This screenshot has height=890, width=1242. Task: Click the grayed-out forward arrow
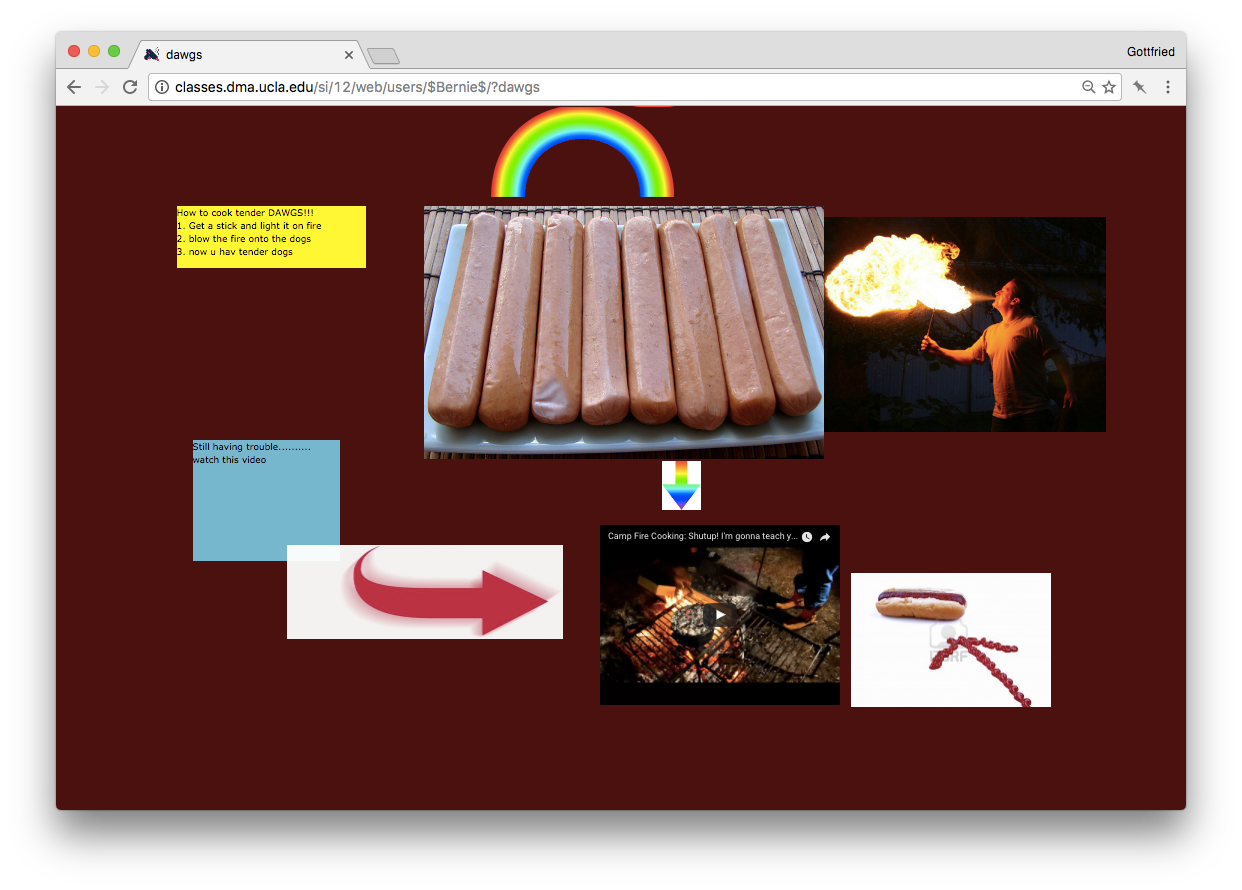point(101,87)
